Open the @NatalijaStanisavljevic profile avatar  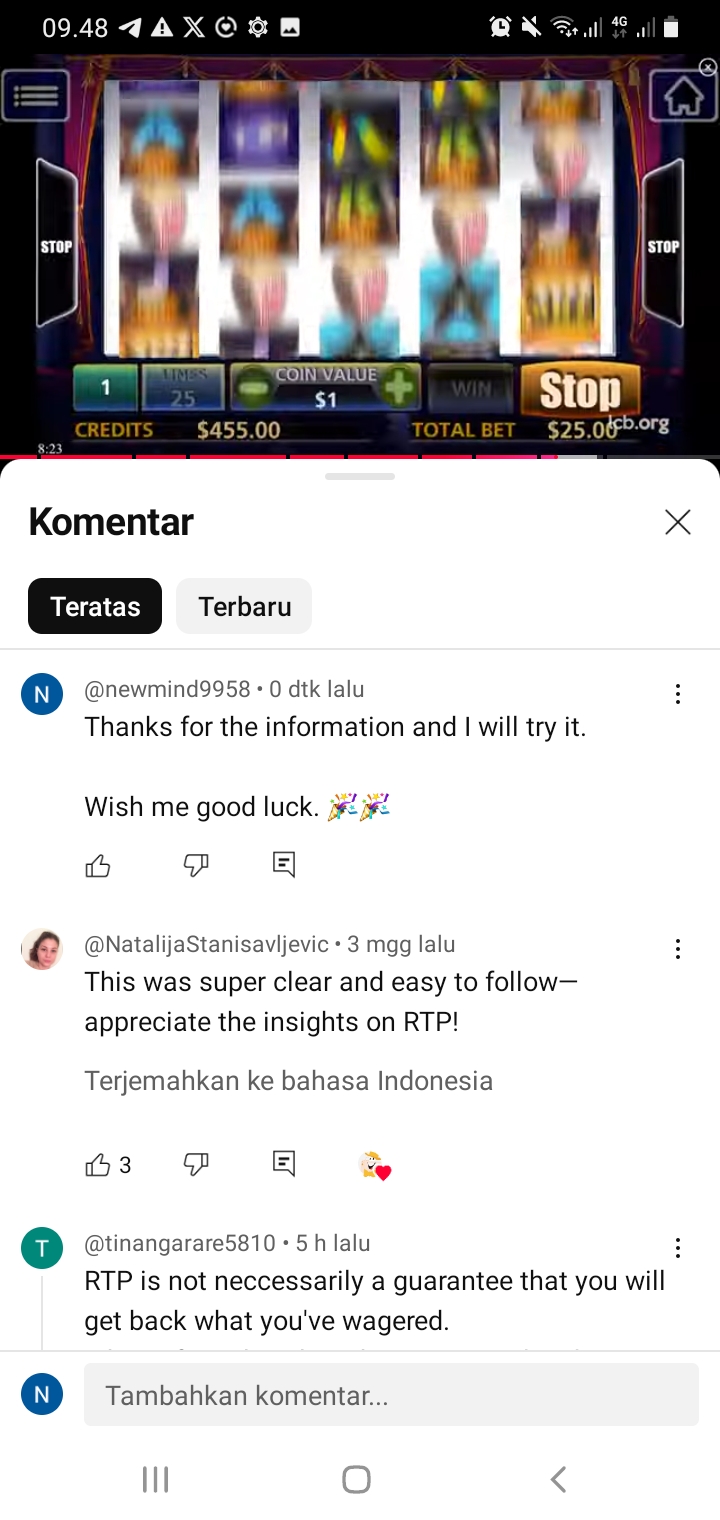(x=42, y=949)
